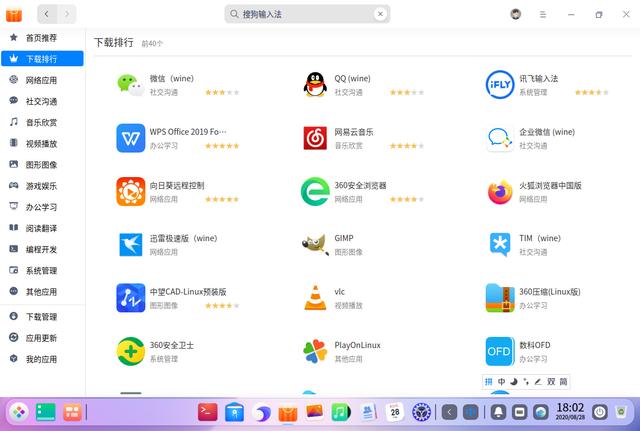Open the 数科OFD app icon
Image resolution: width=640 pixels, height=431 pixels.
click(500, 351)
